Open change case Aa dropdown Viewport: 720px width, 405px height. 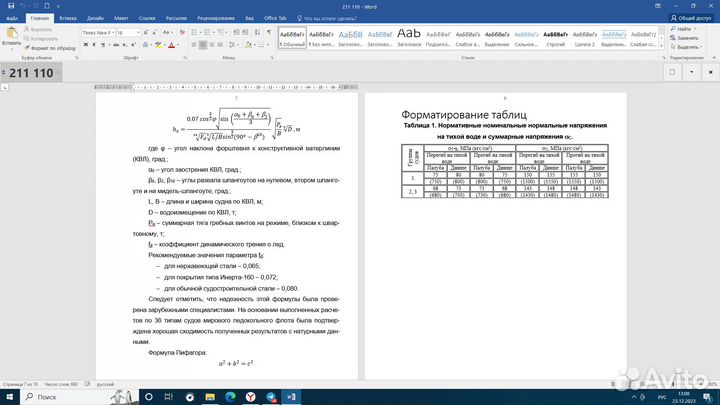[166, 33]
